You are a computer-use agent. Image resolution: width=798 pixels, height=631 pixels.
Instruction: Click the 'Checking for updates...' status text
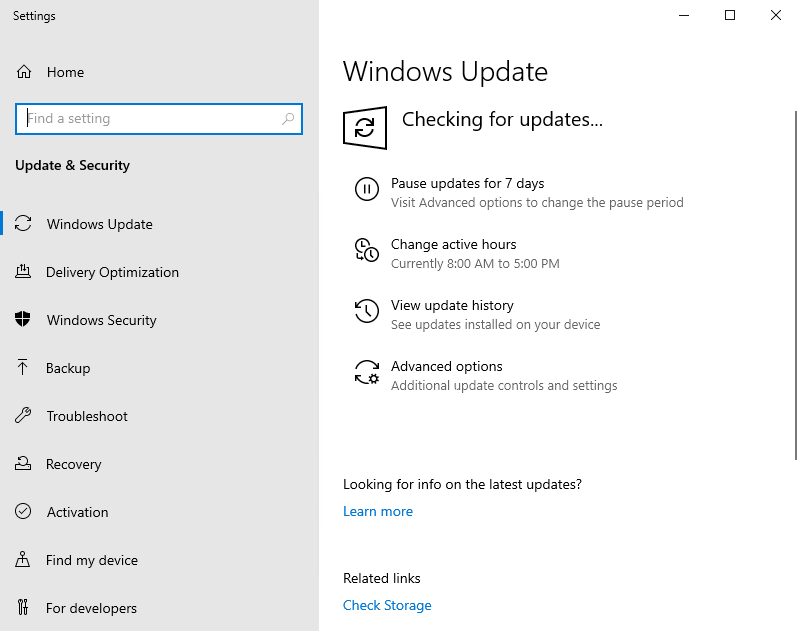pos(502,119)
